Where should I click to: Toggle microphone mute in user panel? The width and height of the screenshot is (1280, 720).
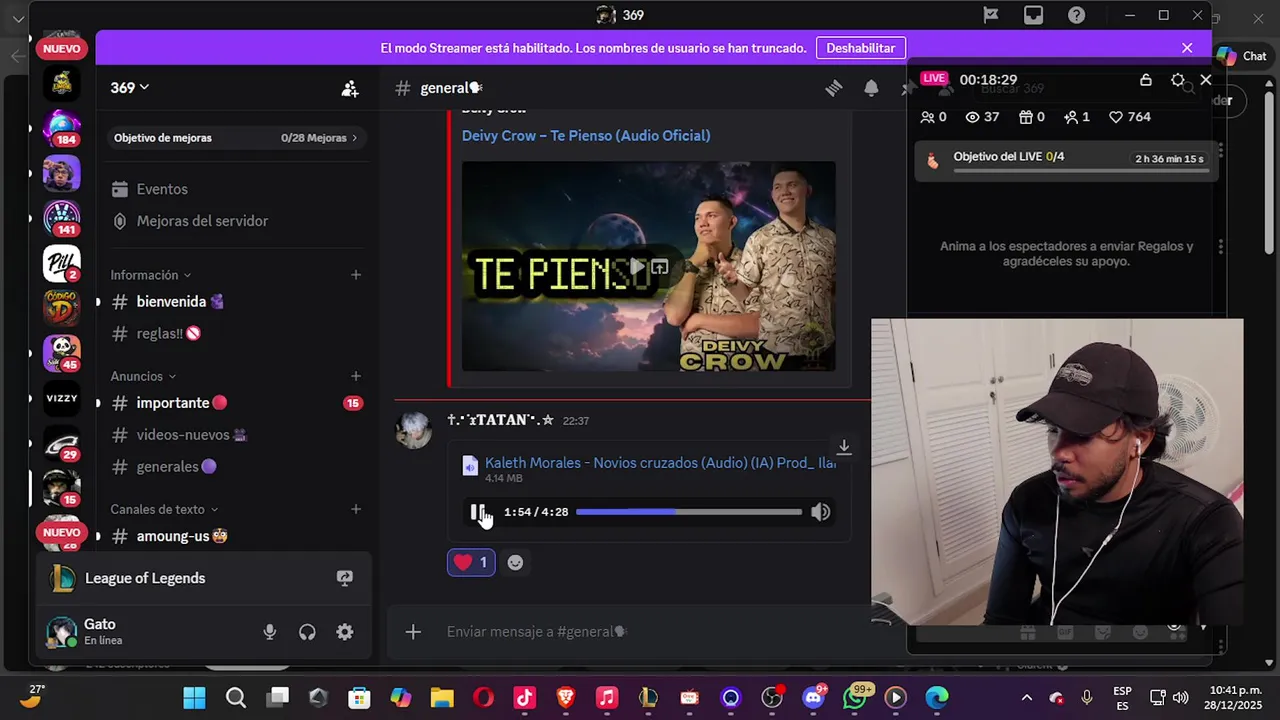pos(269,632)
